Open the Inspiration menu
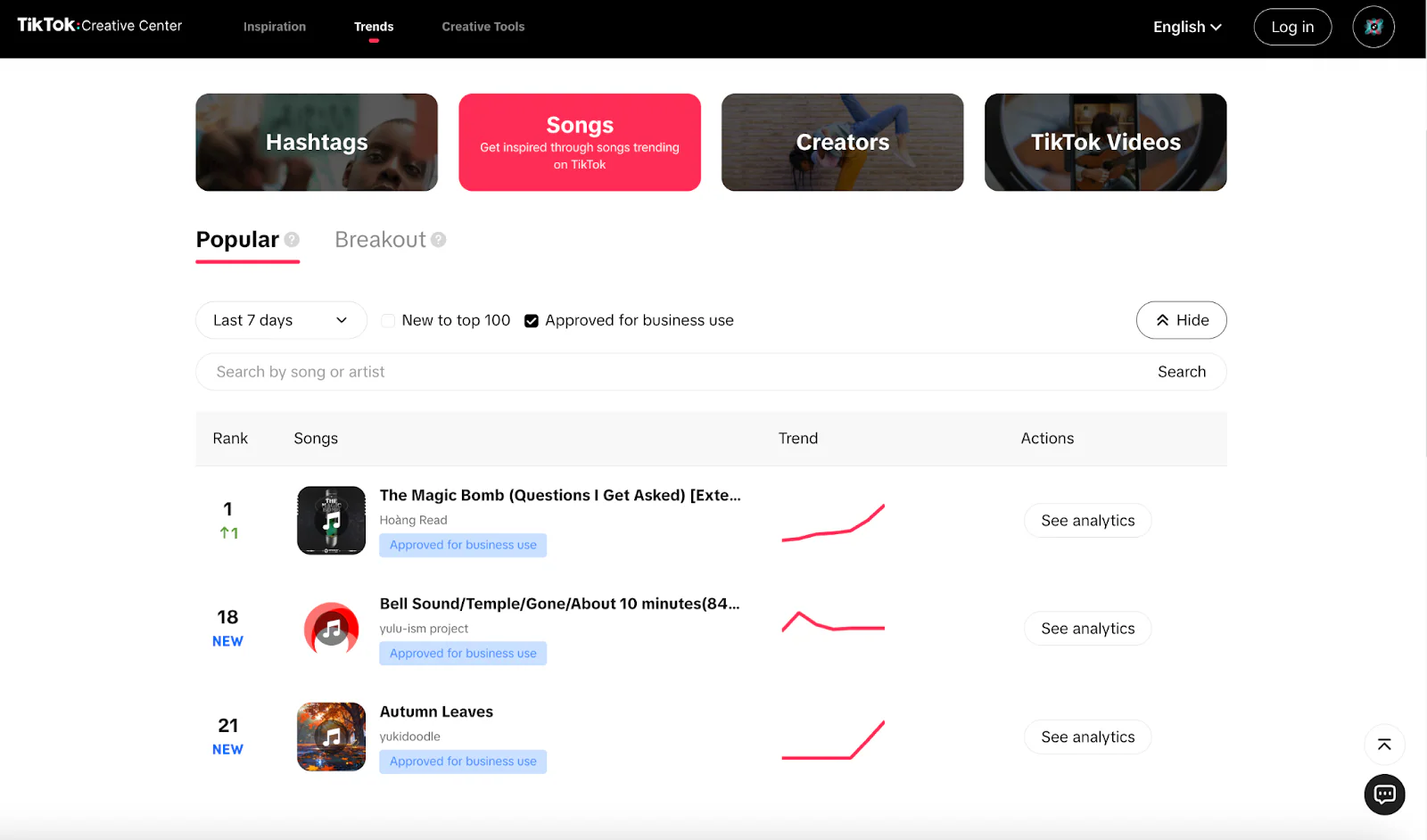1427x840 pixels. [x=275, y=27]
